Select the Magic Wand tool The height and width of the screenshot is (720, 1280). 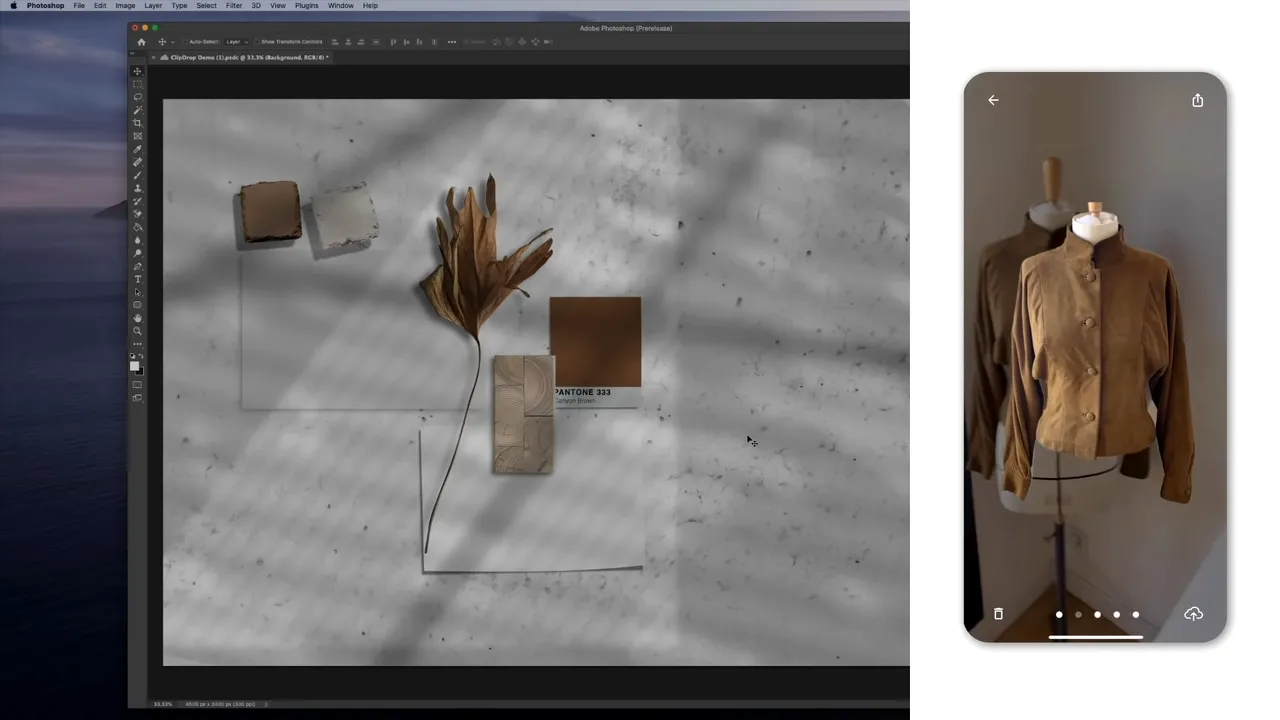[137, 110]
